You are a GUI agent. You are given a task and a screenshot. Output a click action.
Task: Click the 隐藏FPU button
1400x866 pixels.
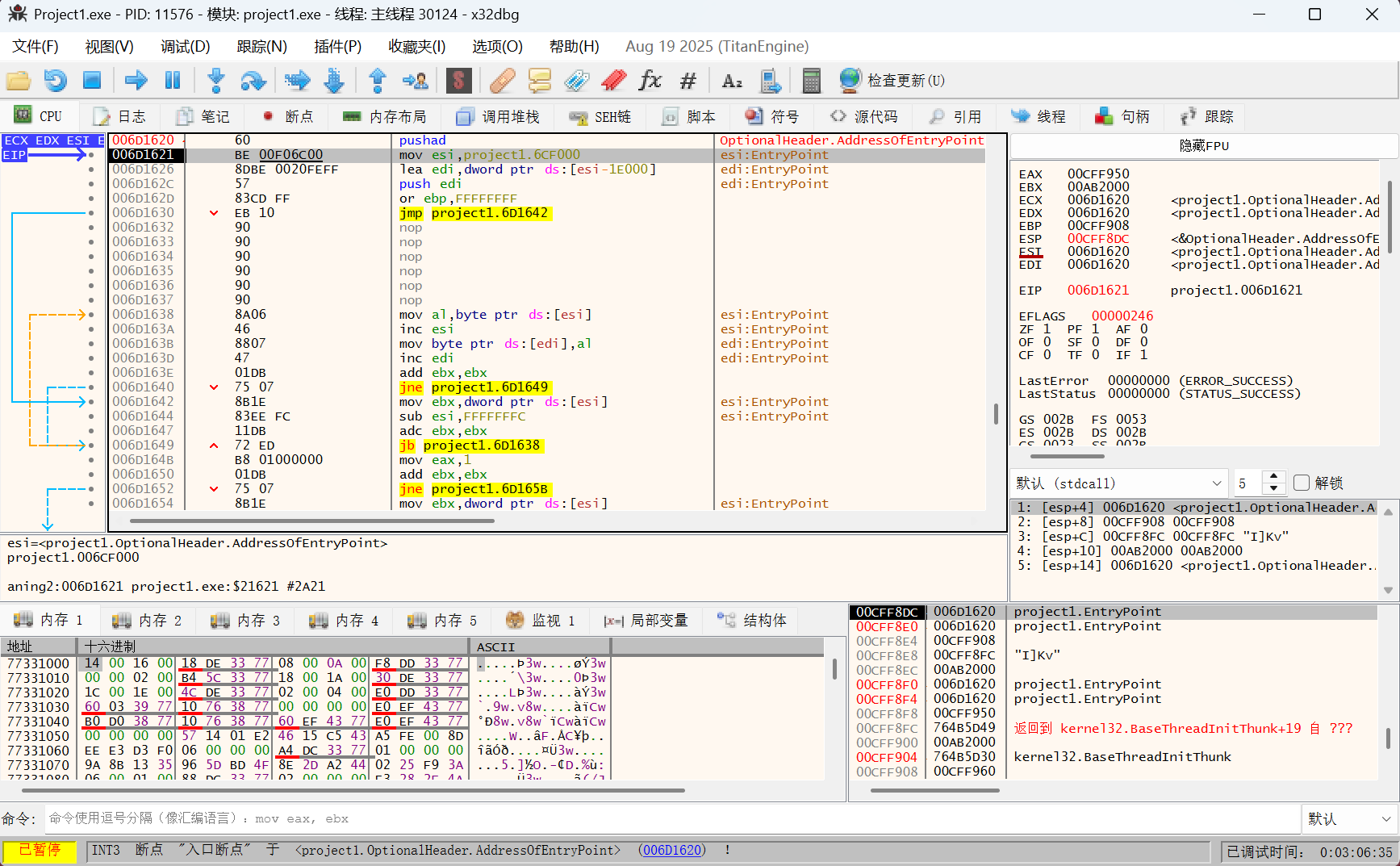pyautogui.click(x=1203, y=145)
